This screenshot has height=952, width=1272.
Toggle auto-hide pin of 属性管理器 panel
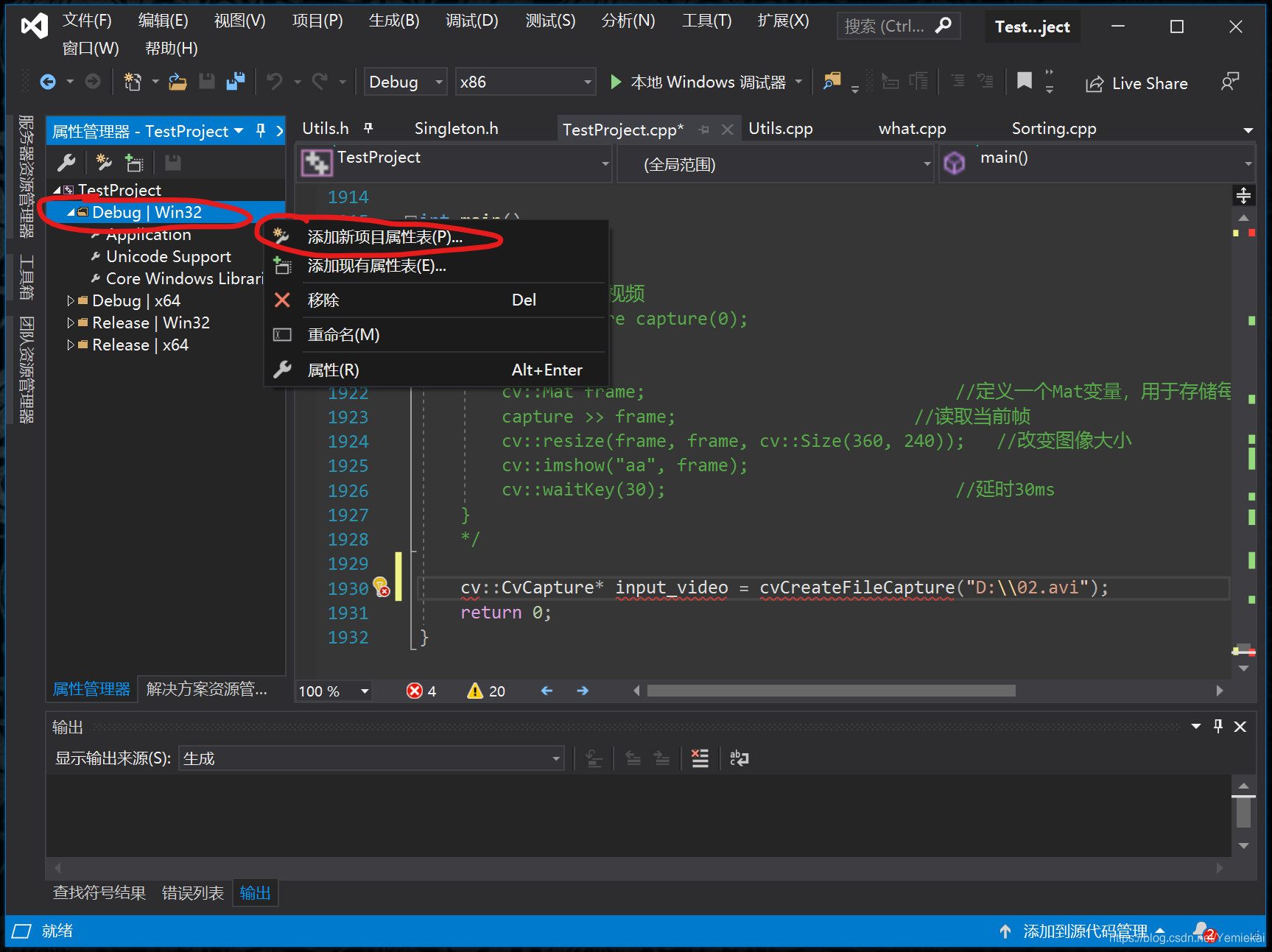tap(260, 131)
